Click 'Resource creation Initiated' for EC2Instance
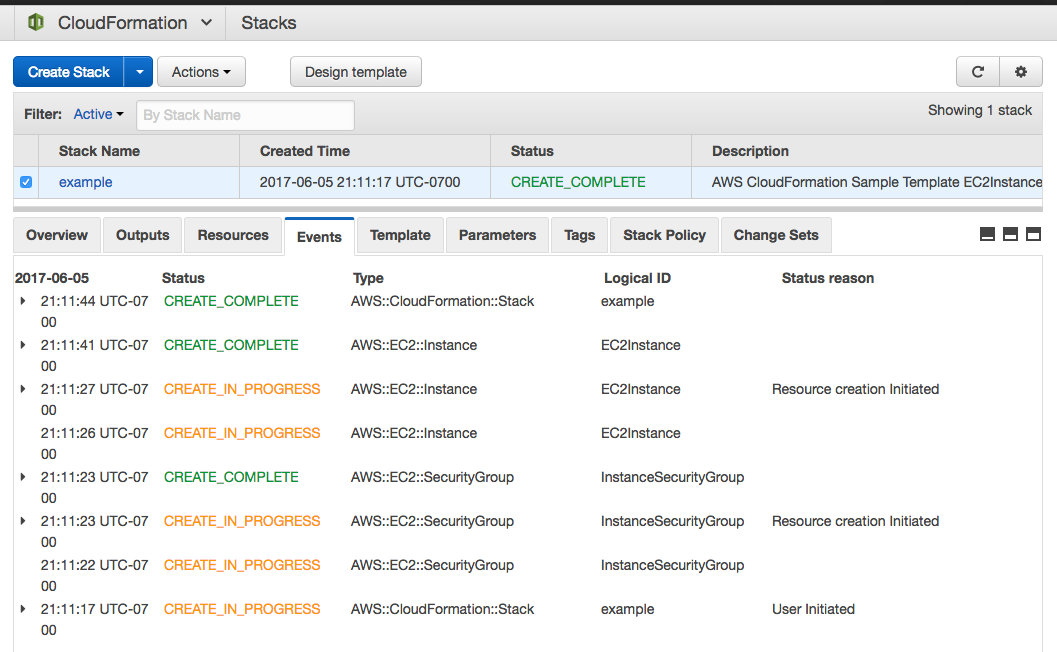This screenshot has height=652, width=1057. [x=855, y=389]
